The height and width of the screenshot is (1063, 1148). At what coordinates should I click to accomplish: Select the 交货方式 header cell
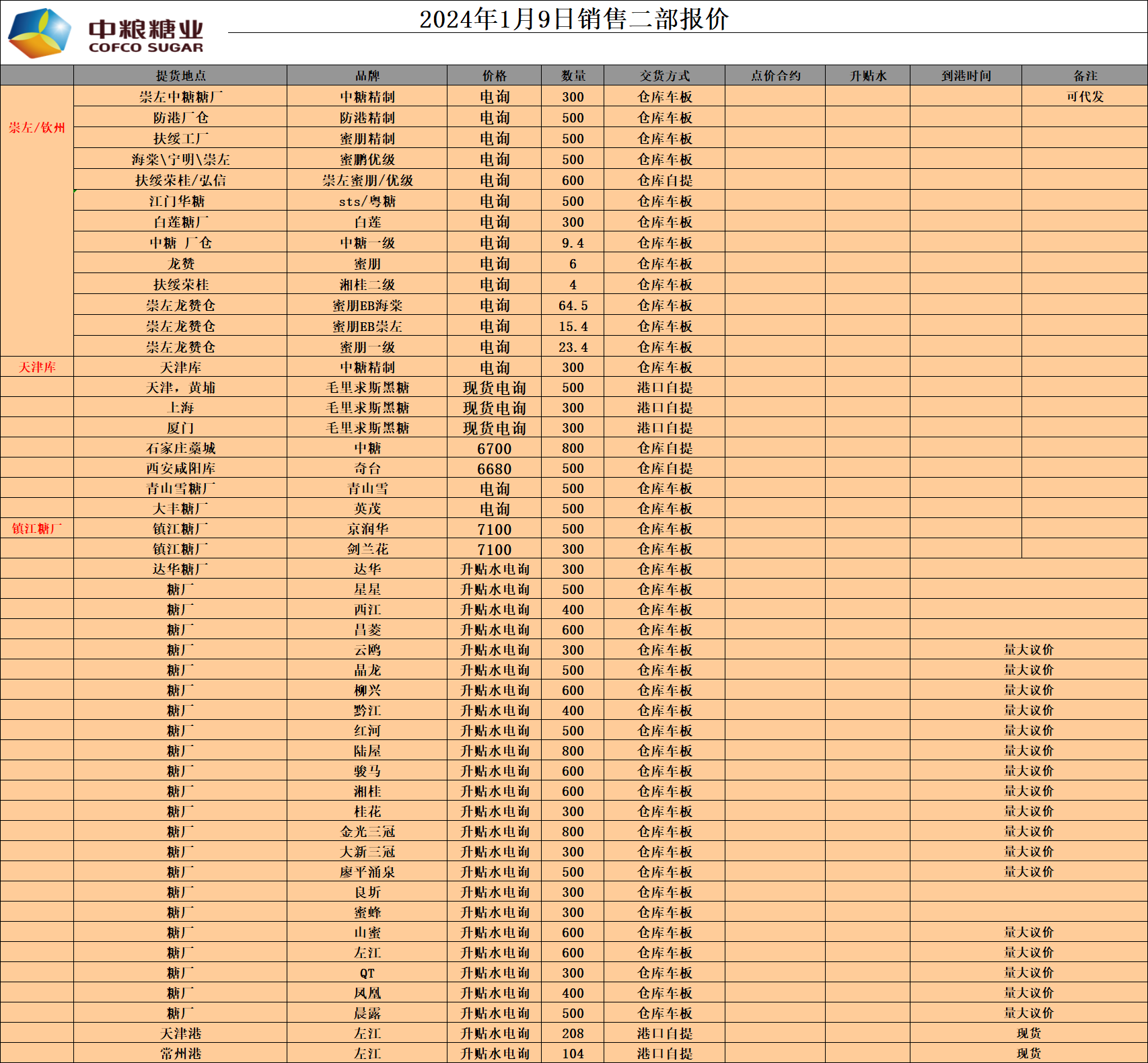click(x=664, y=76)
